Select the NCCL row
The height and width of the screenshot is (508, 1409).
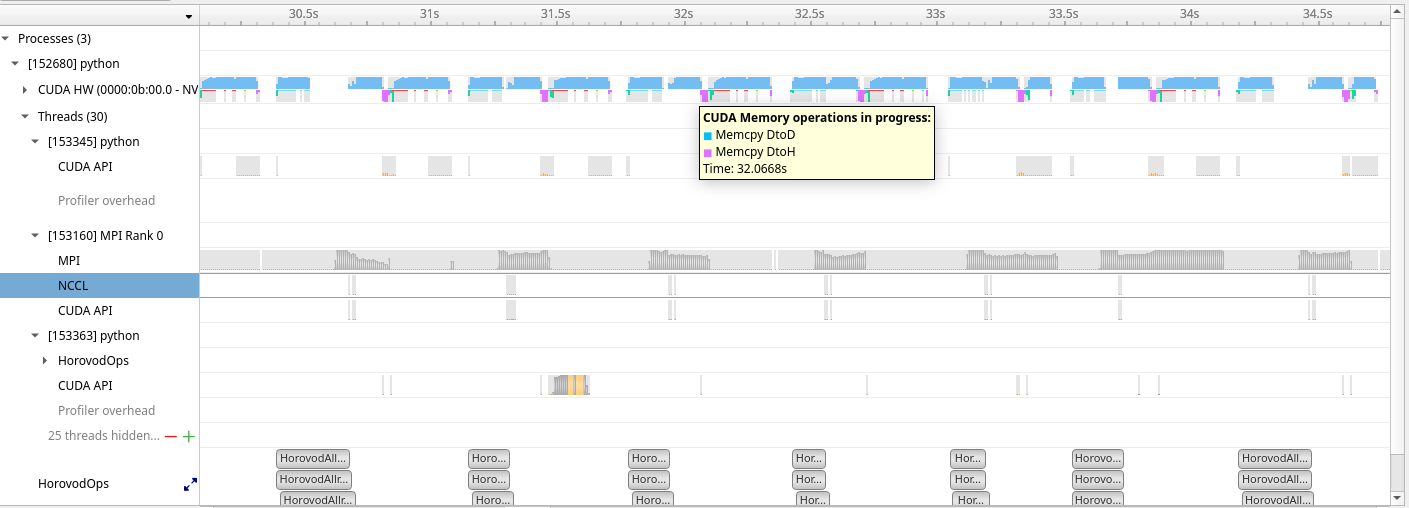100,286
